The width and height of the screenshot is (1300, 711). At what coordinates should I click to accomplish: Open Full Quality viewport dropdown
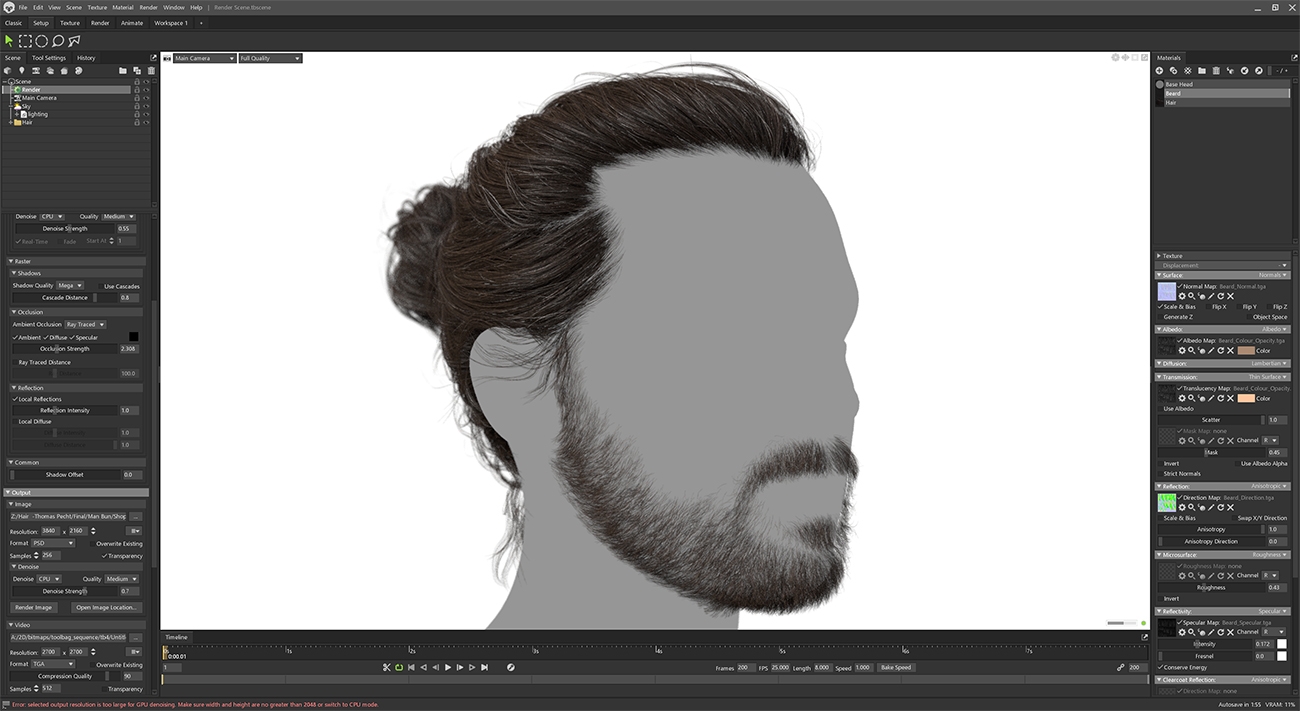pyautogui.click(x=270, y=58)
